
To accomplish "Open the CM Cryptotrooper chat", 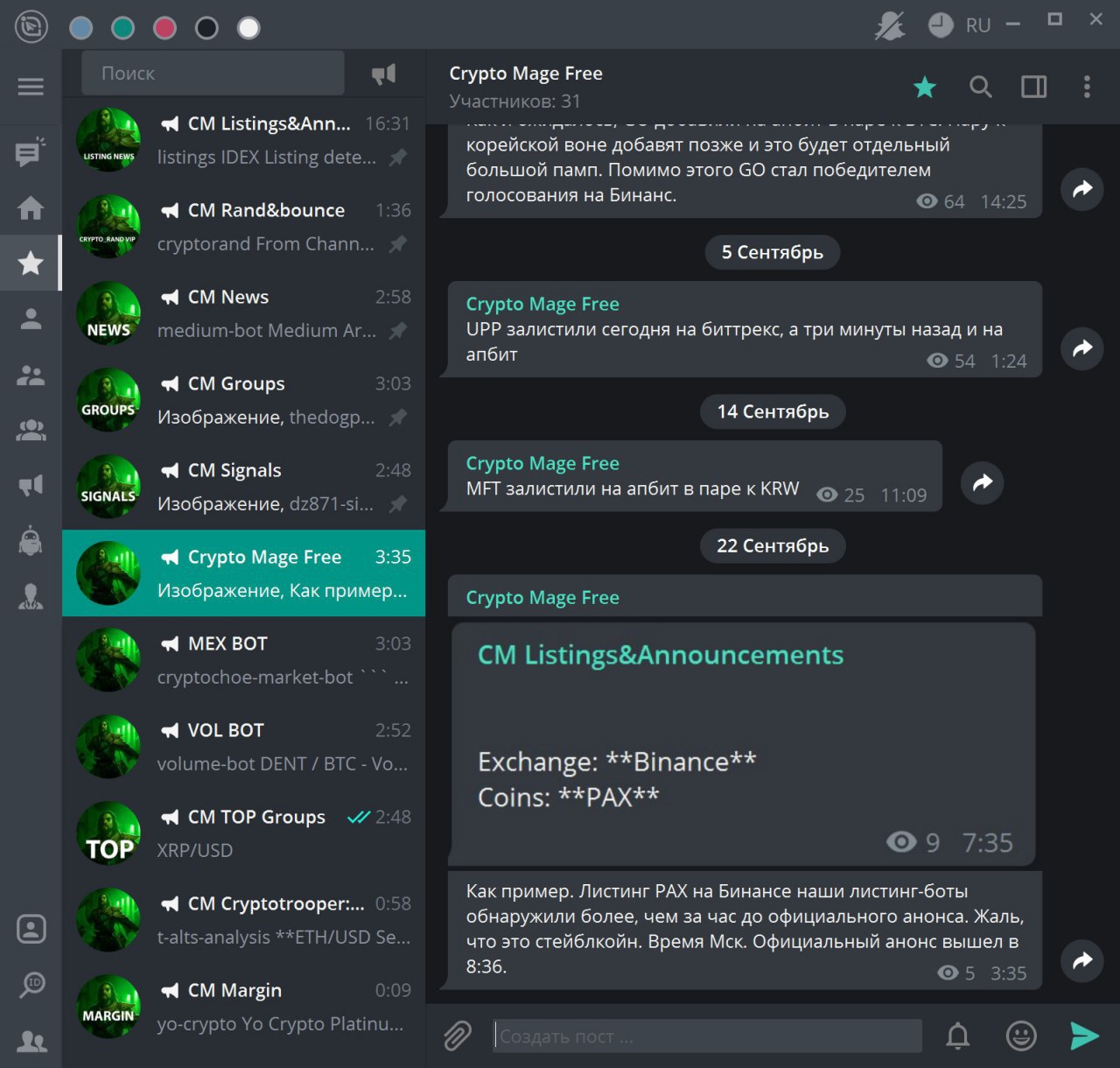I will [x=243, y=920].
